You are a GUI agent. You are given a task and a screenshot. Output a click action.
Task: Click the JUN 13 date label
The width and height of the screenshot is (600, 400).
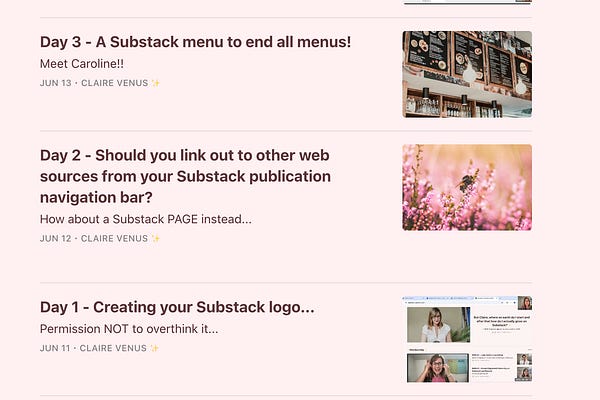tap(55, 83)
